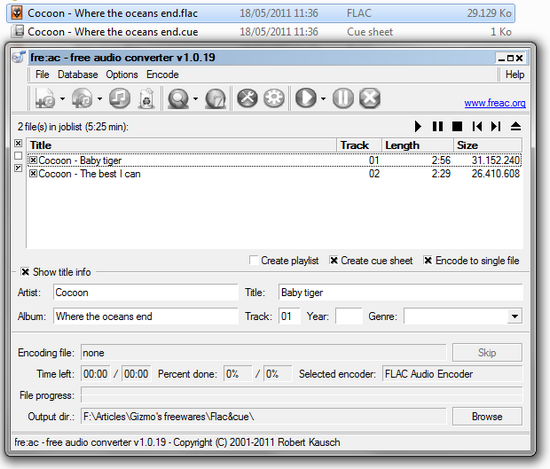The image size is (550, 469).
Task: Open the Add audio files dropdown arrow
Action: coord(62,99)
